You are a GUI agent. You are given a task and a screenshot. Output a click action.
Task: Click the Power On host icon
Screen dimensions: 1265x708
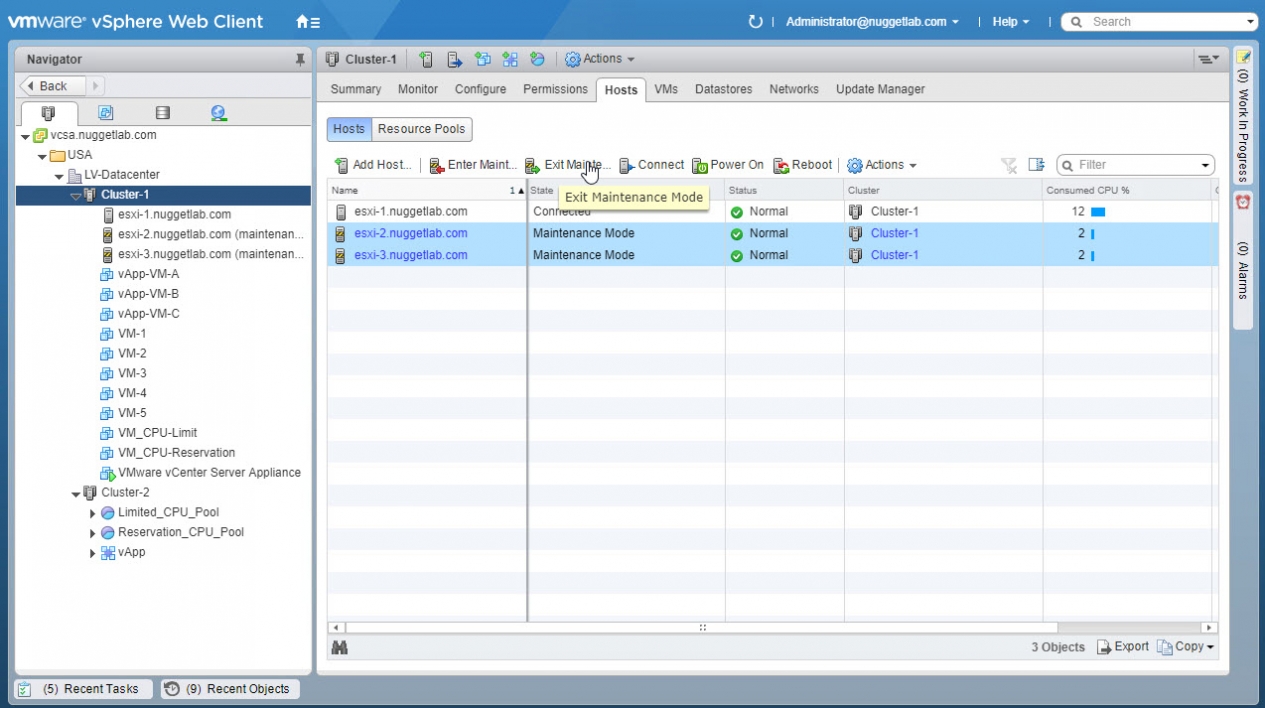coord(700,166)
